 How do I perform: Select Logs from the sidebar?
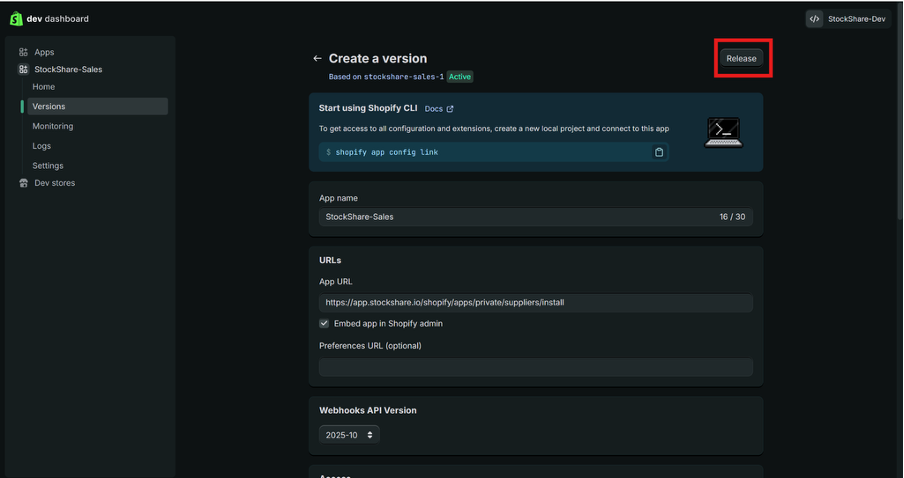(x=41, y=146)
